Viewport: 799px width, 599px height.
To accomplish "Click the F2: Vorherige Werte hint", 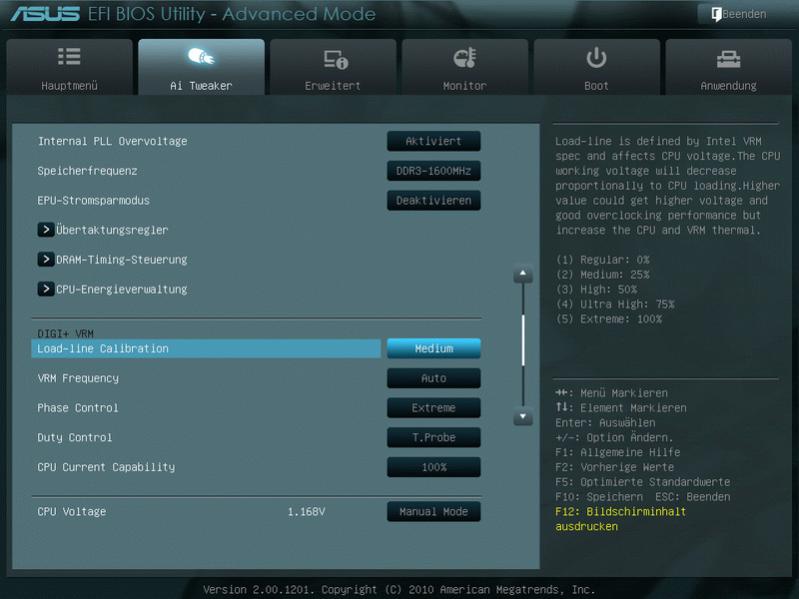I will pos(615,467).
